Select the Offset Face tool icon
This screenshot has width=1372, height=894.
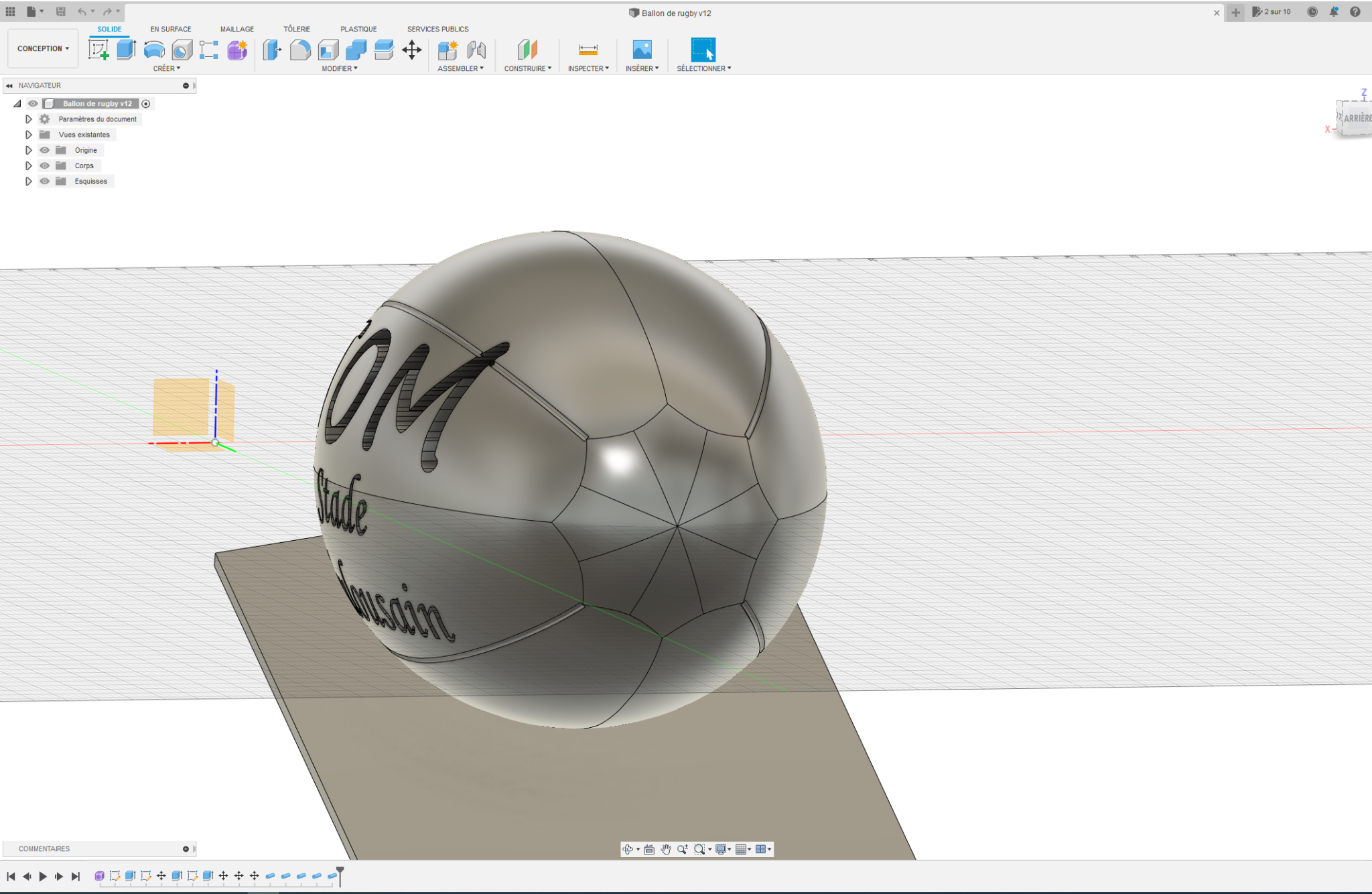(384, 50)
